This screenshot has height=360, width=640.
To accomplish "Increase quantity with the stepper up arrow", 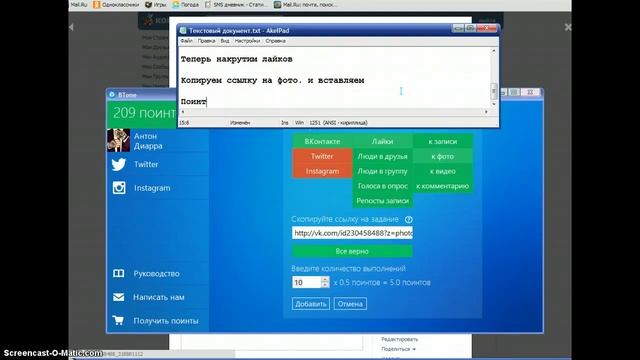I will pos(325,280).
